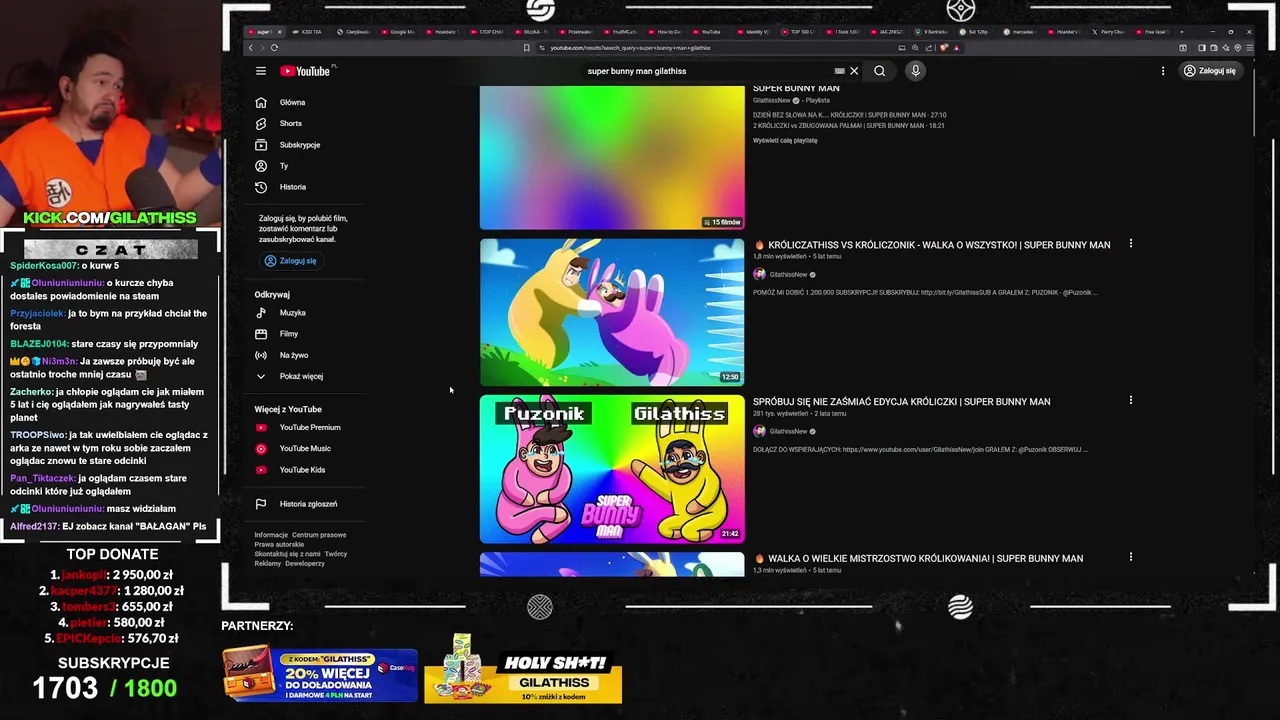The image size is (1280, 720).
Task: Click the Prawa autorskie footer link
Action: click(279, 544)
